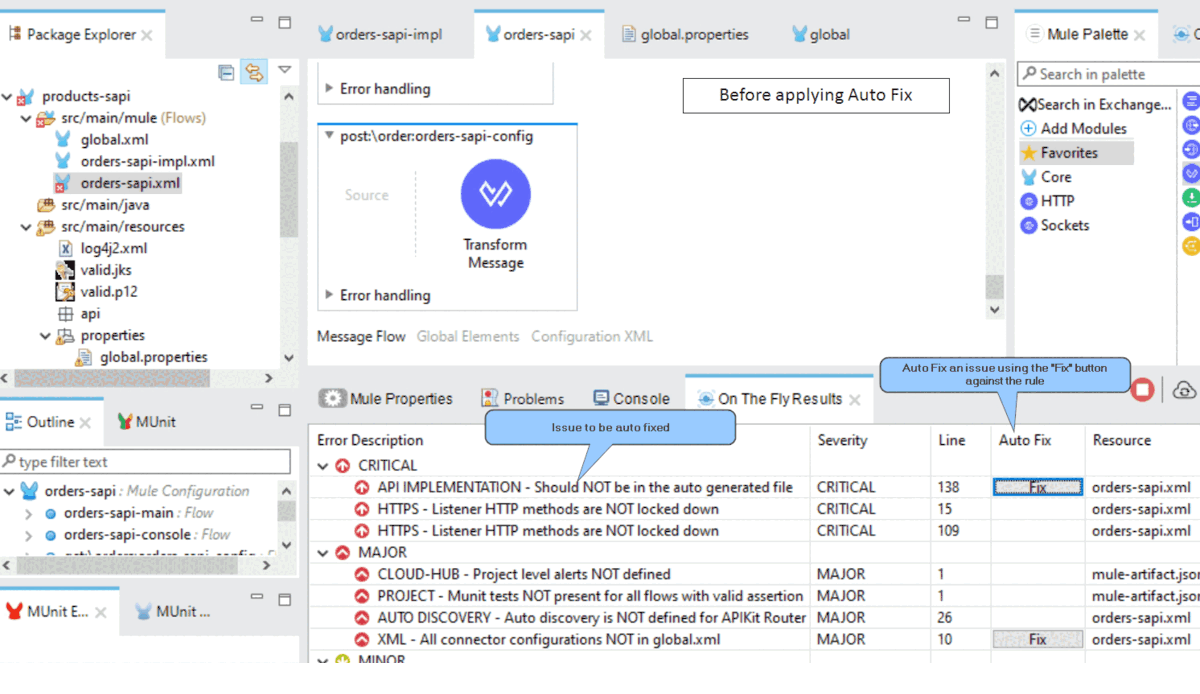Click Collapse All icon in Package Explorer
The height and width of the screenshot is (694, 1200).
pos(226,72)
